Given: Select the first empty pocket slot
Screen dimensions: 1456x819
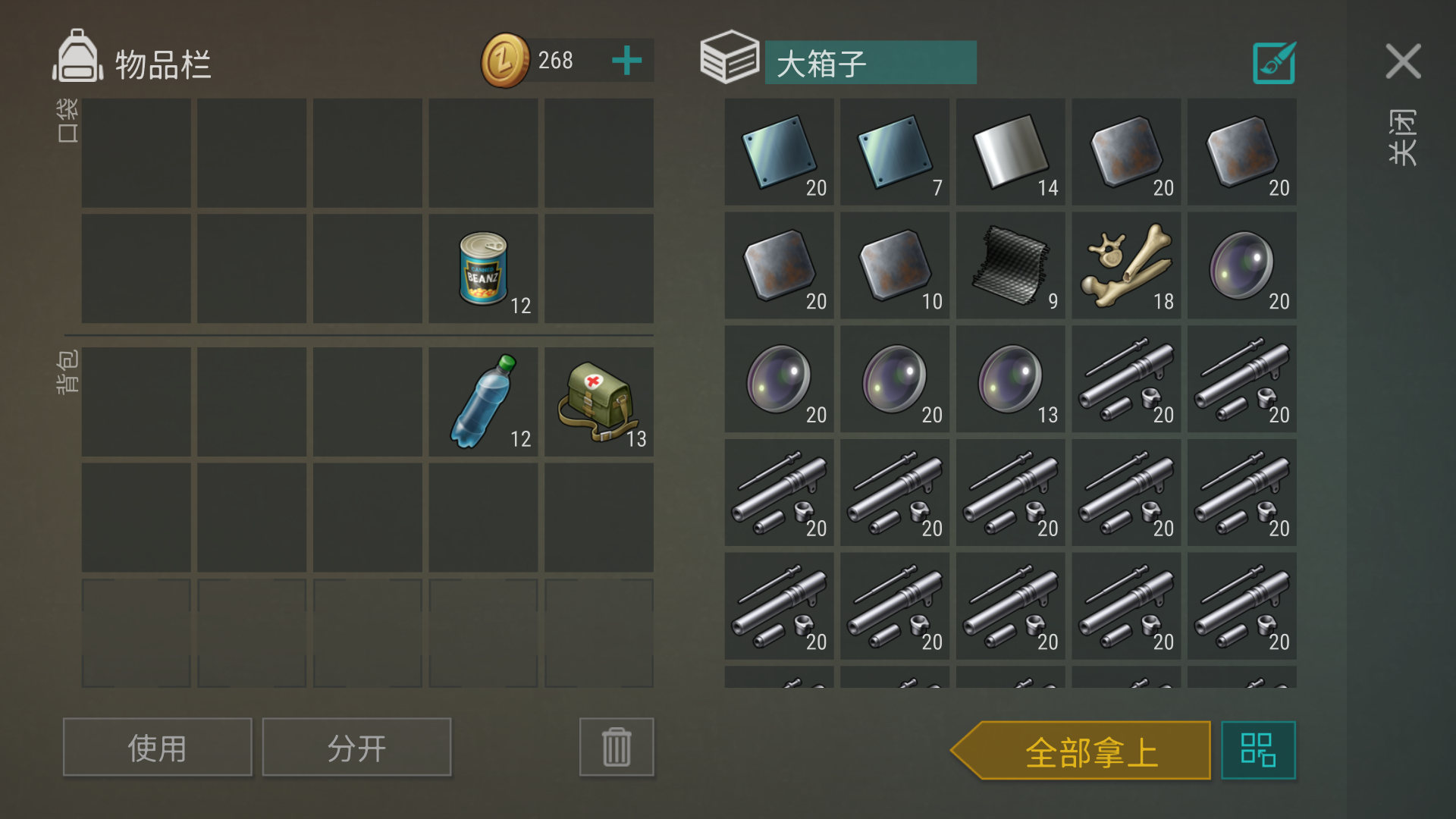Looking at the screenshot, I should pyautogui.click(x=136, y=152).
